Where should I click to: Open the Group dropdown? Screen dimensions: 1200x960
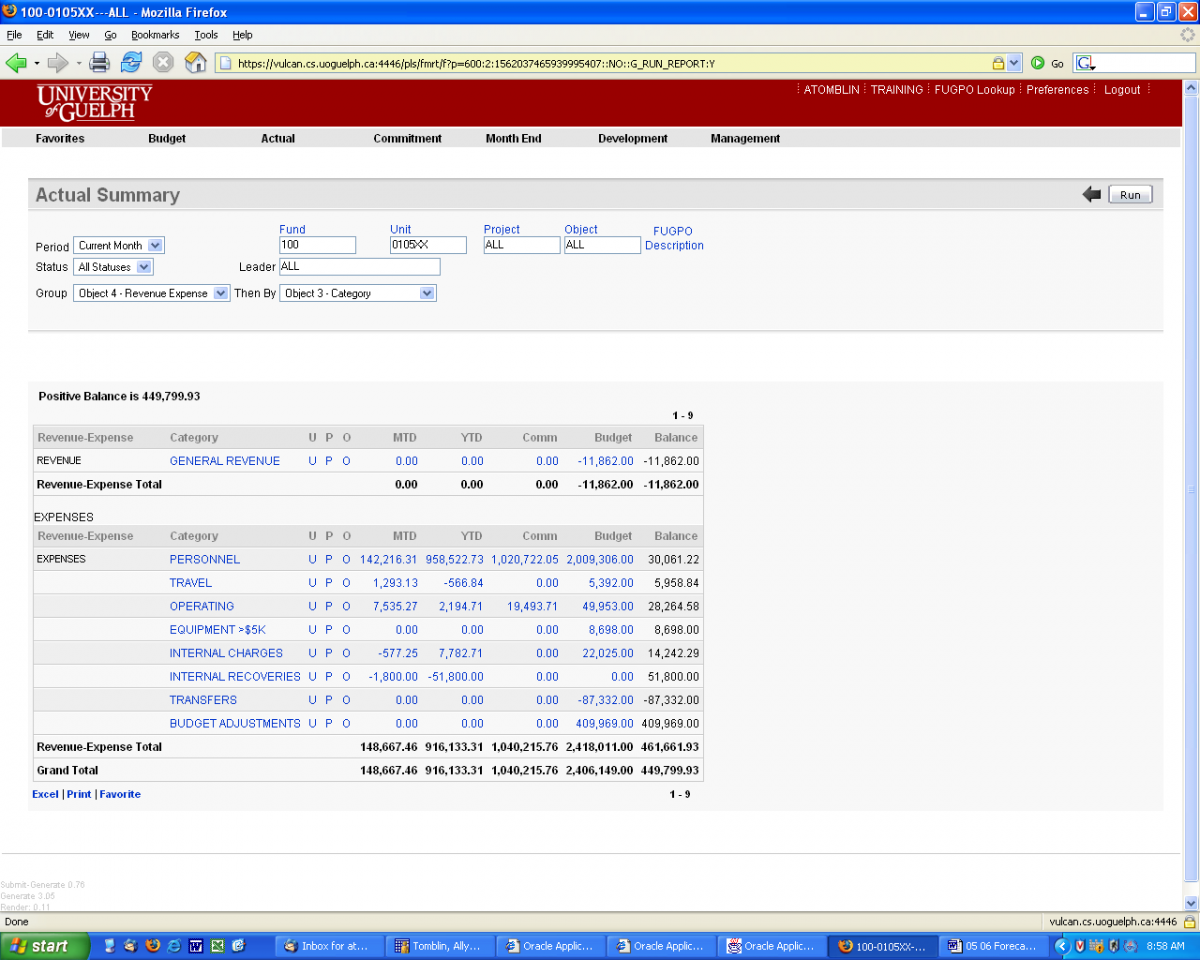[x=152, y=293]
